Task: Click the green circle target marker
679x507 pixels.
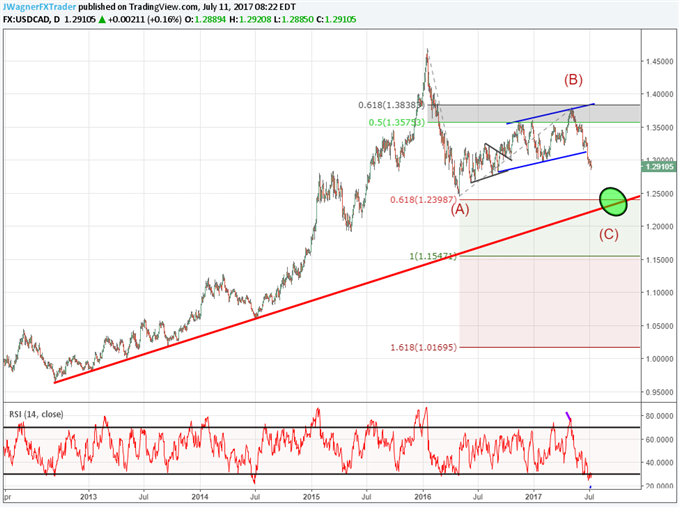Action: [613, 201]
